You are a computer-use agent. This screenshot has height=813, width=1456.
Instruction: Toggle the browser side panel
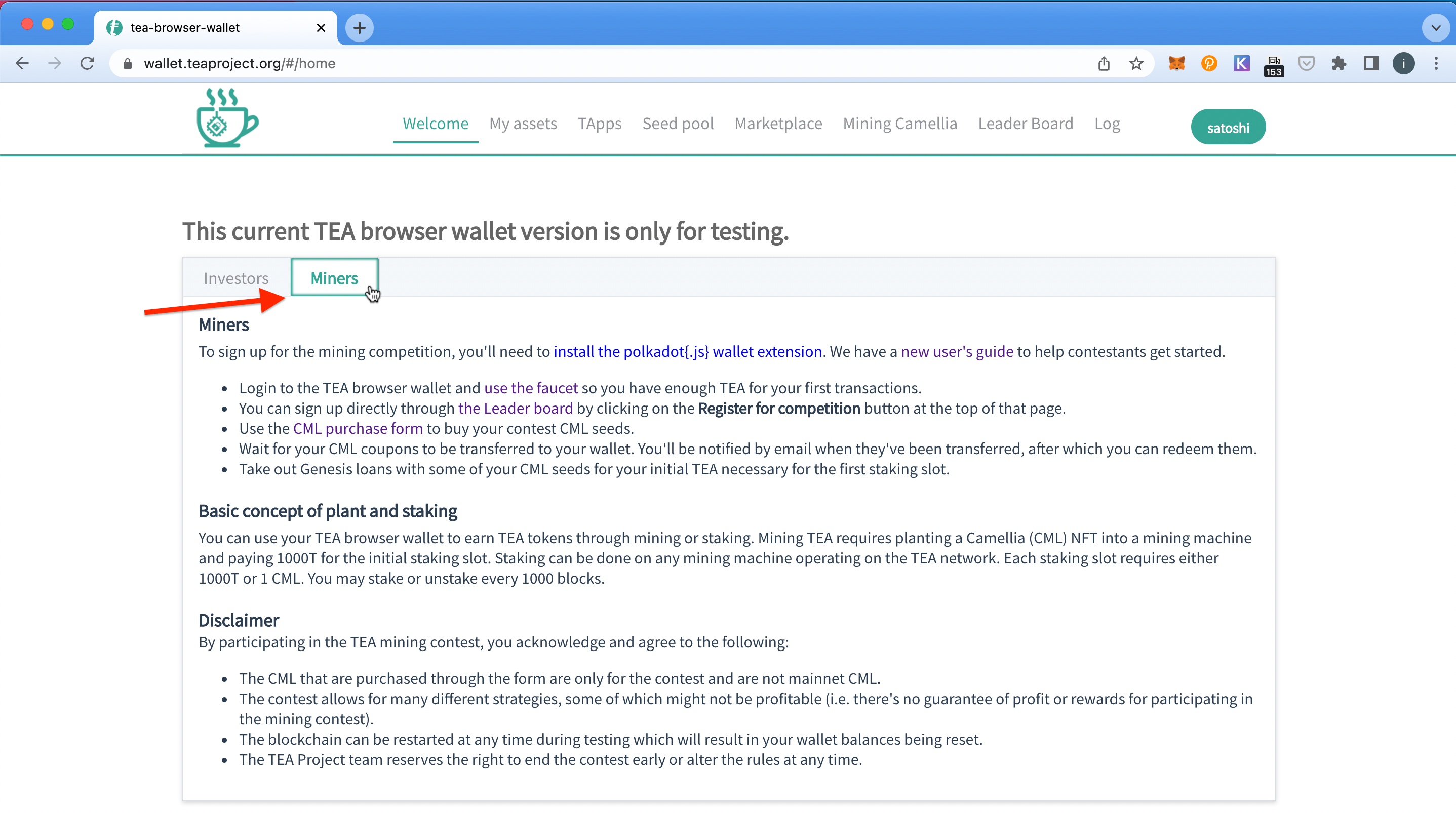coord(1371,63)
